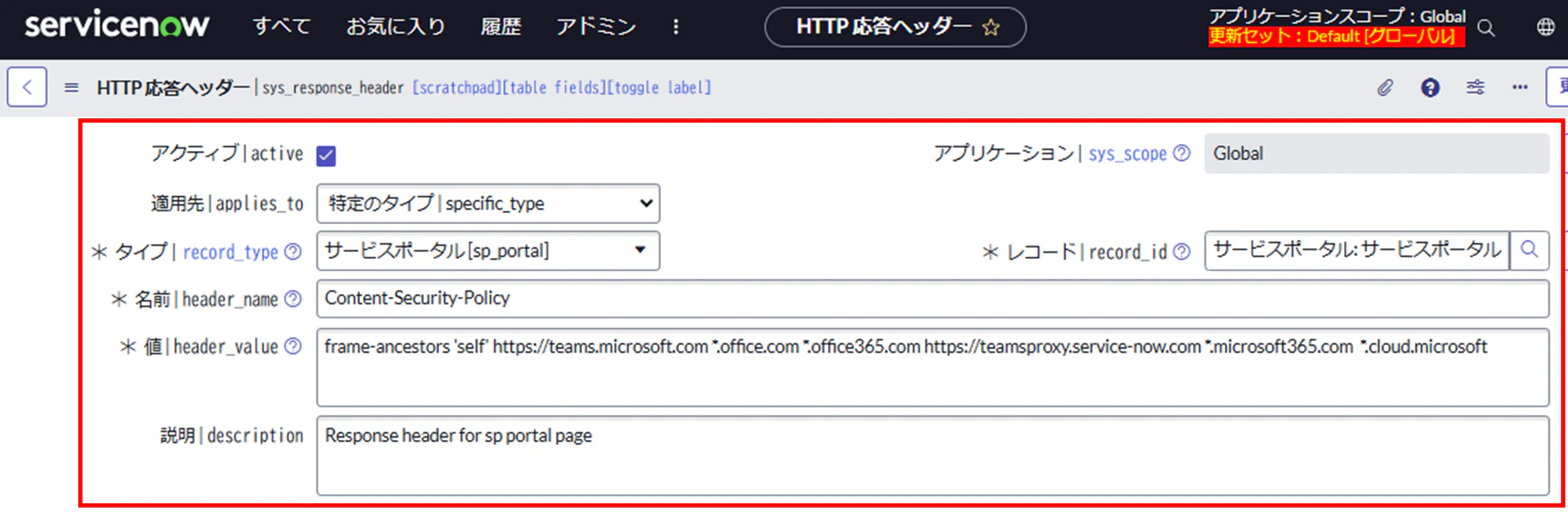Click into the 名前 header_name field

click(x=933, y=299)
